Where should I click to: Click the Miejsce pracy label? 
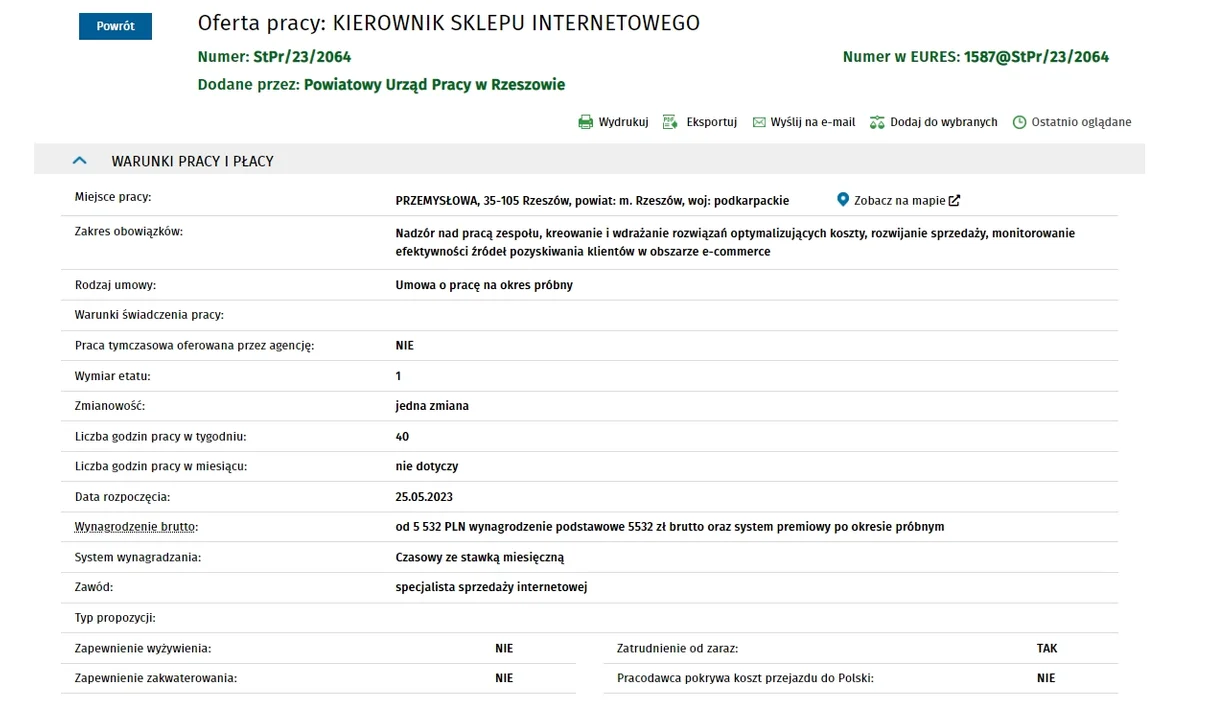pos(113,197)
